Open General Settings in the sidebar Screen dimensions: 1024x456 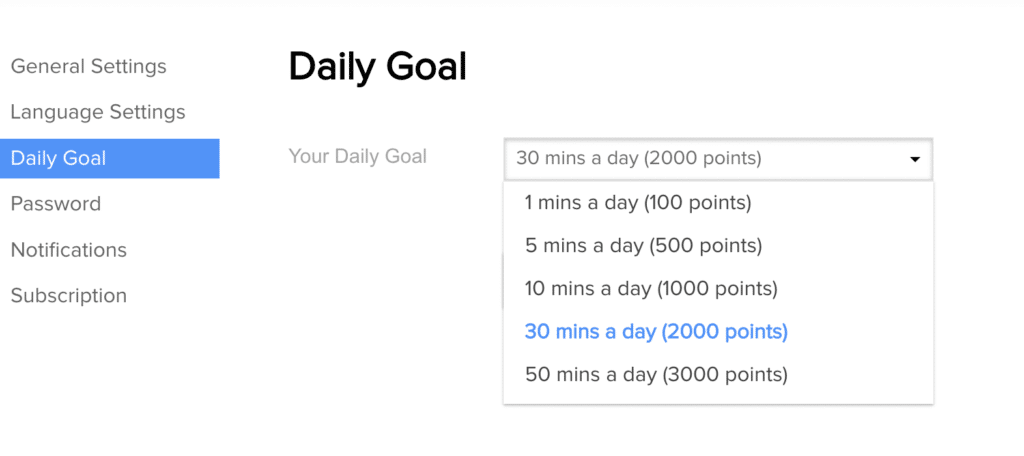[88, 67]
